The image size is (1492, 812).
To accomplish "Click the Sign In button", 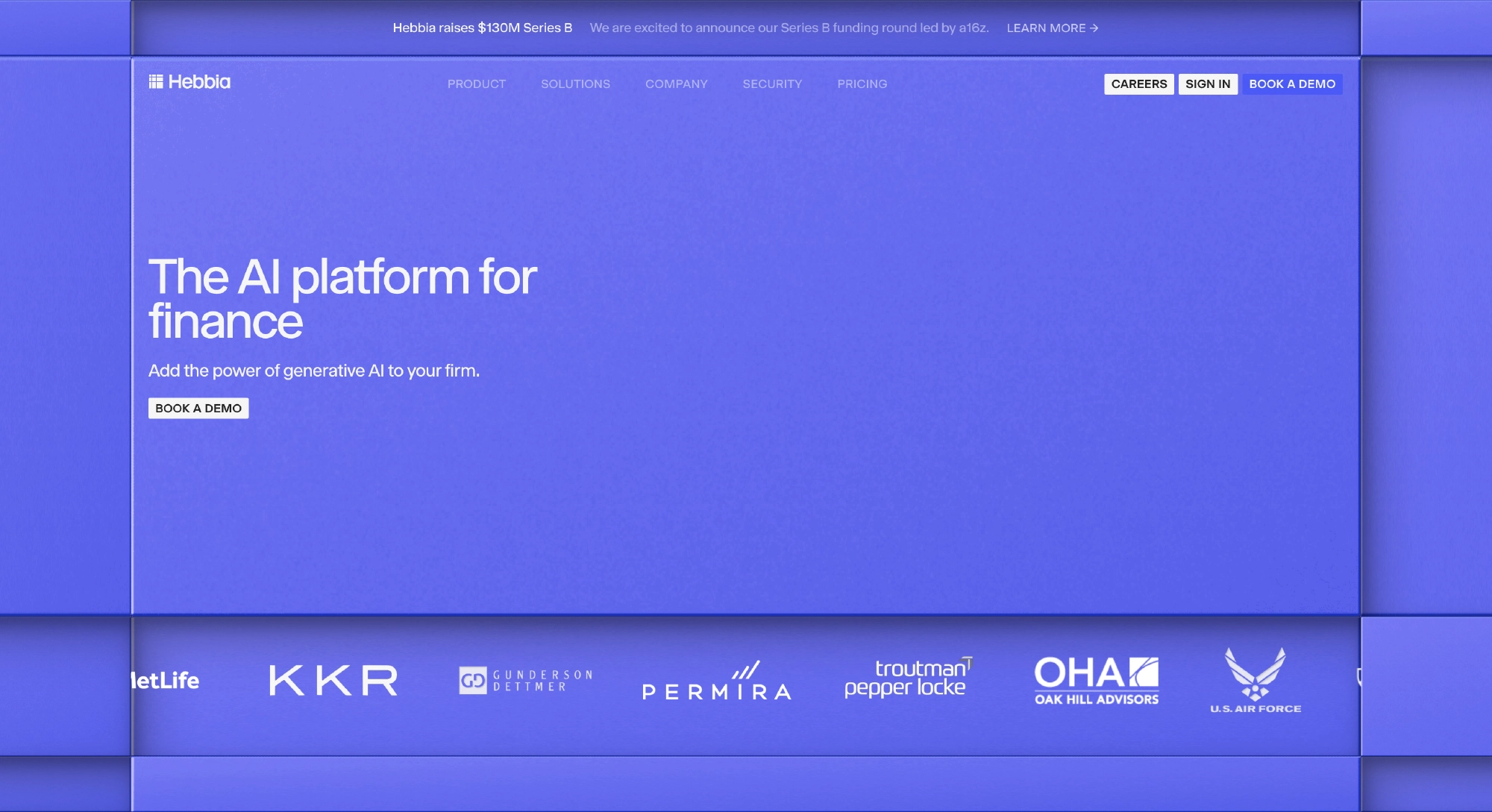I will (x=1207, y=84).
